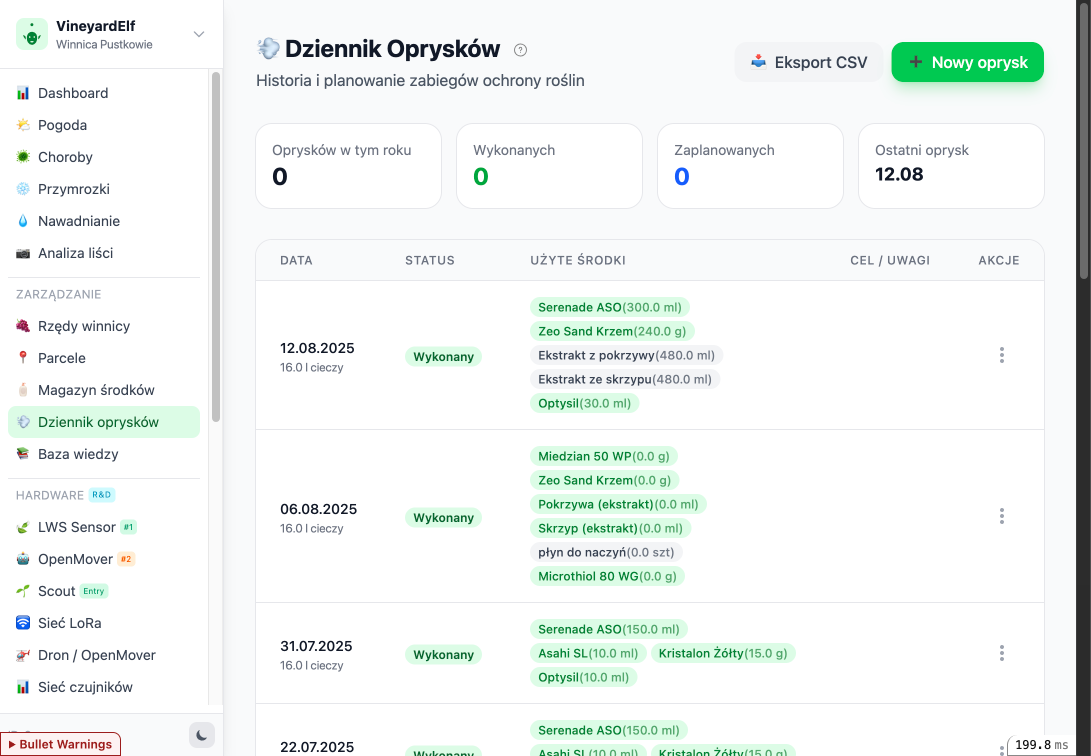Toggle dark mode with moon button

[202, 735]
